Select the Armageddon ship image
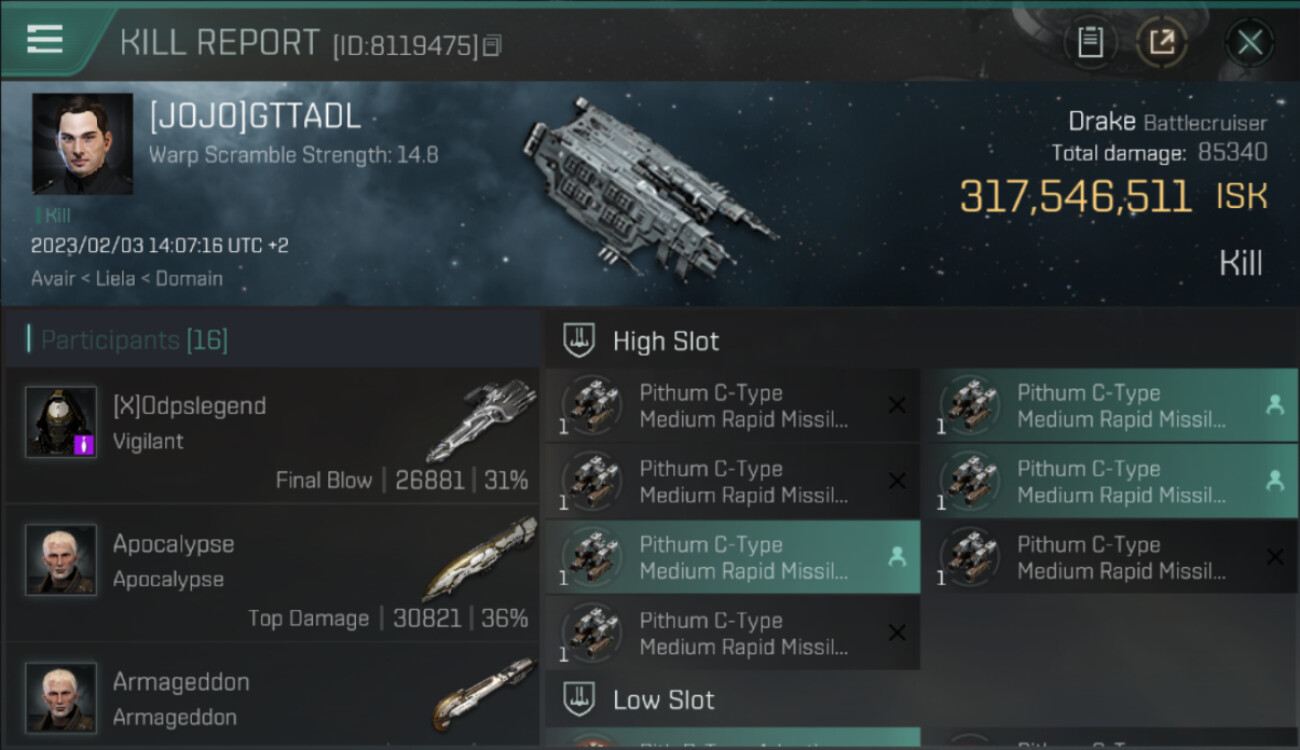 coord(484,694)
